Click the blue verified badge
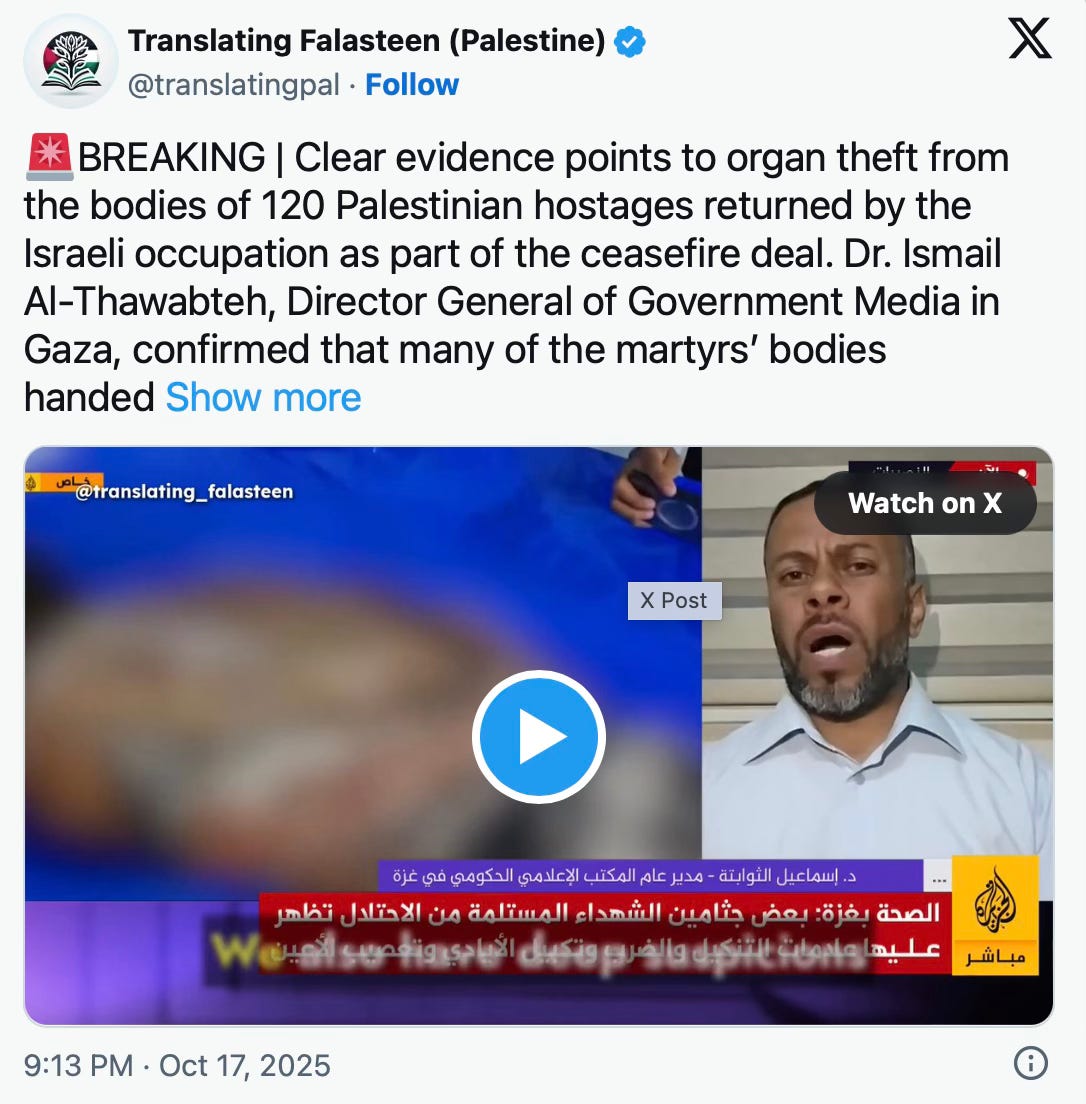 coord(630,41)
